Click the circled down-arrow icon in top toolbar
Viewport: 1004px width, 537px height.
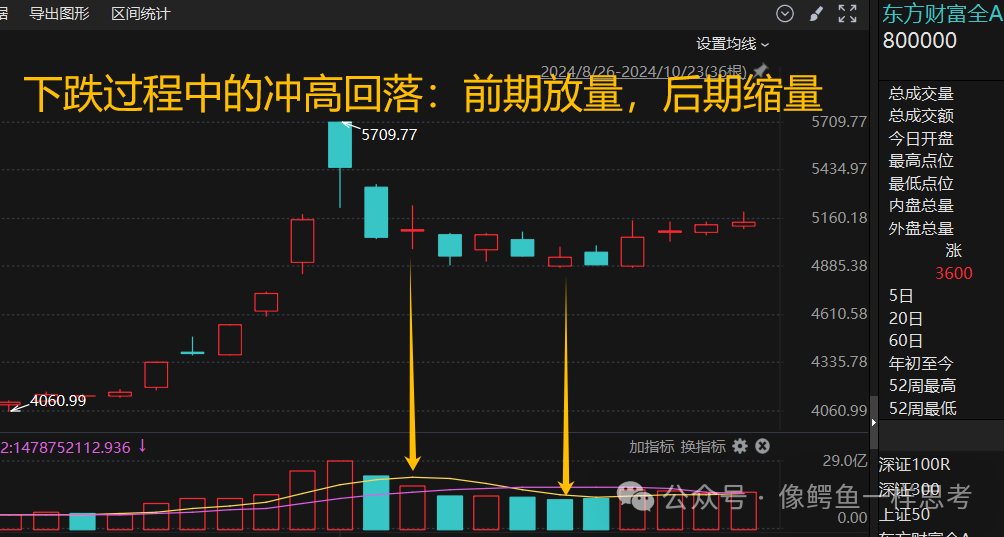click(784, 13)
